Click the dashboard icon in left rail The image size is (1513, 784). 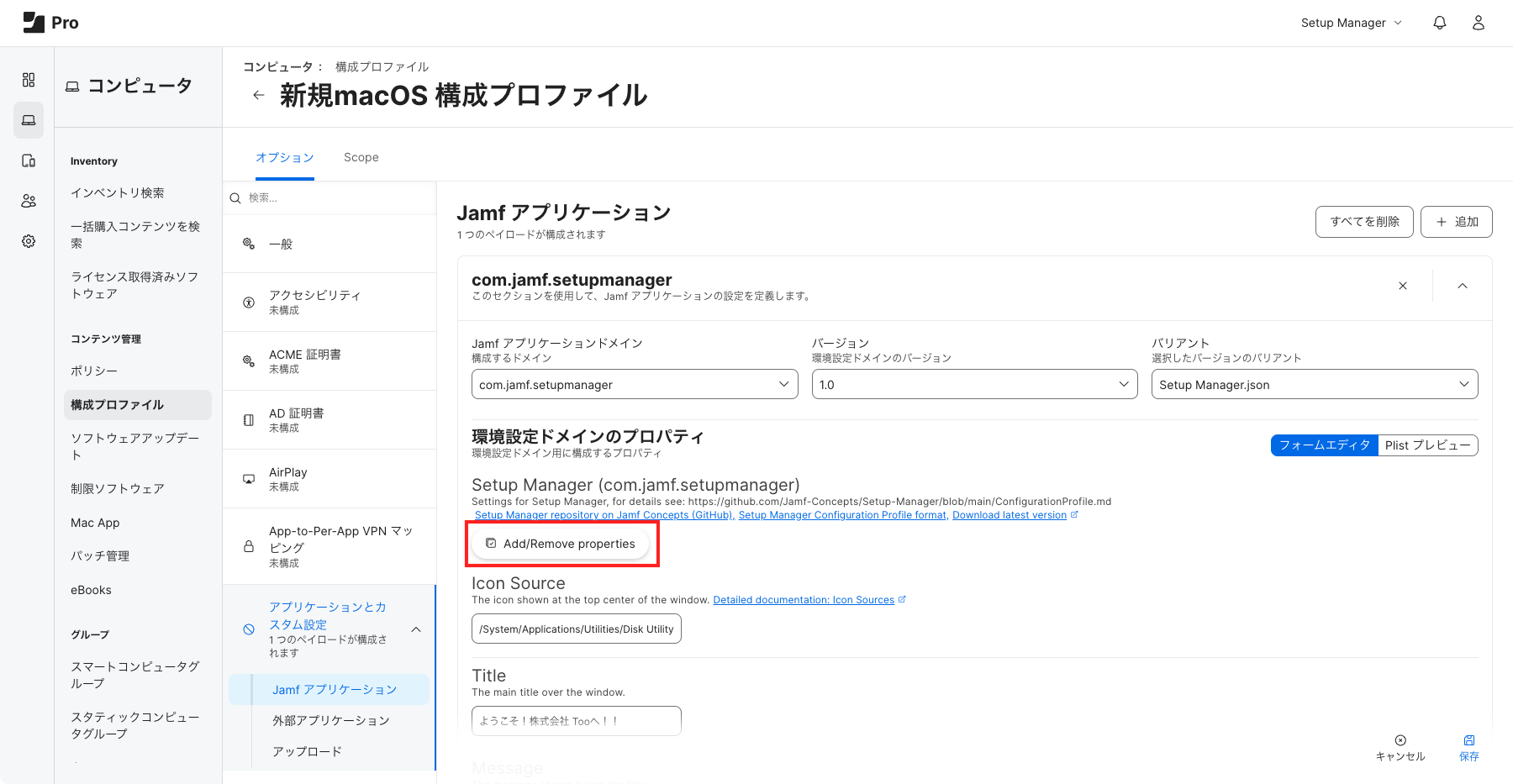[x=29, y=80]
